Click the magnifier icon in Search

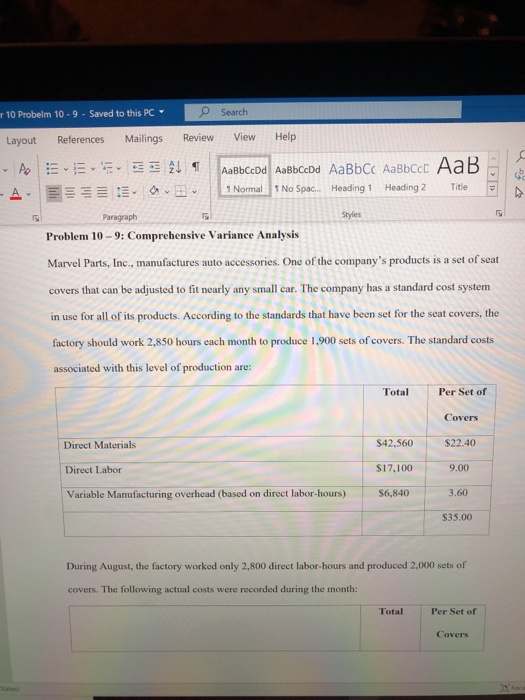[204, 112]
